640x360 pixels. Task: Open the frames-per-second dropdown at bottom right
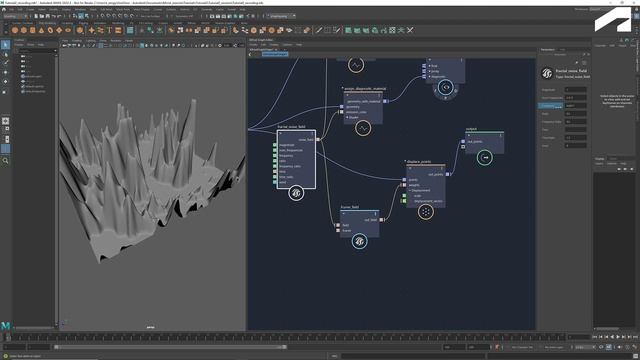585,347
